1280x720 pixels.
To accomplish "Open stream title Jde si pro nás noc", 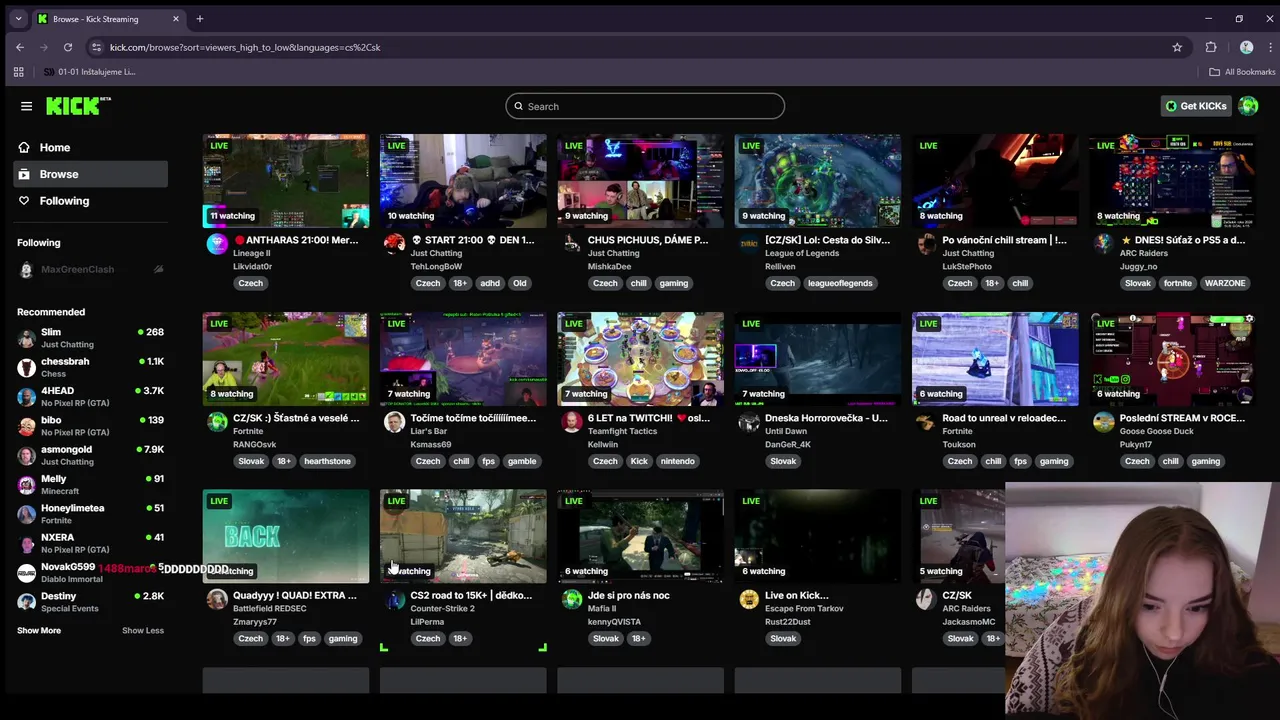I will pyautogui.click(x=629, y=595).
